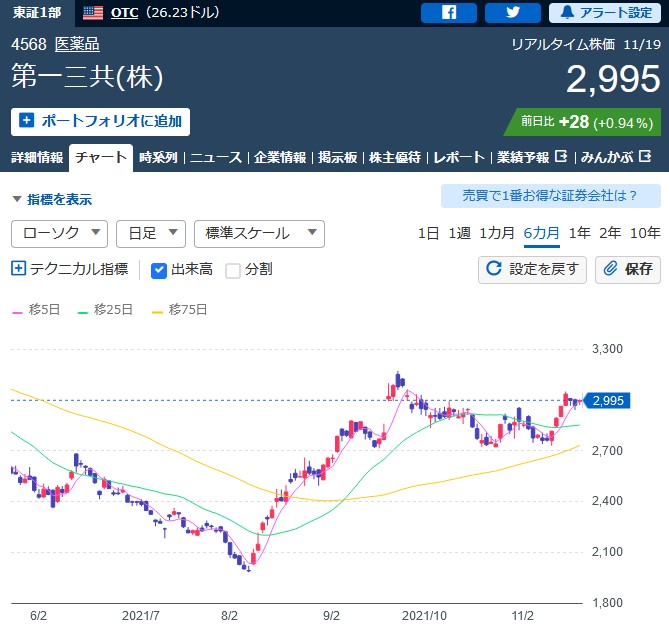Open the ローソク chart type dropdown
This screenshot has height=635, width=669.
tap(59, 233)
